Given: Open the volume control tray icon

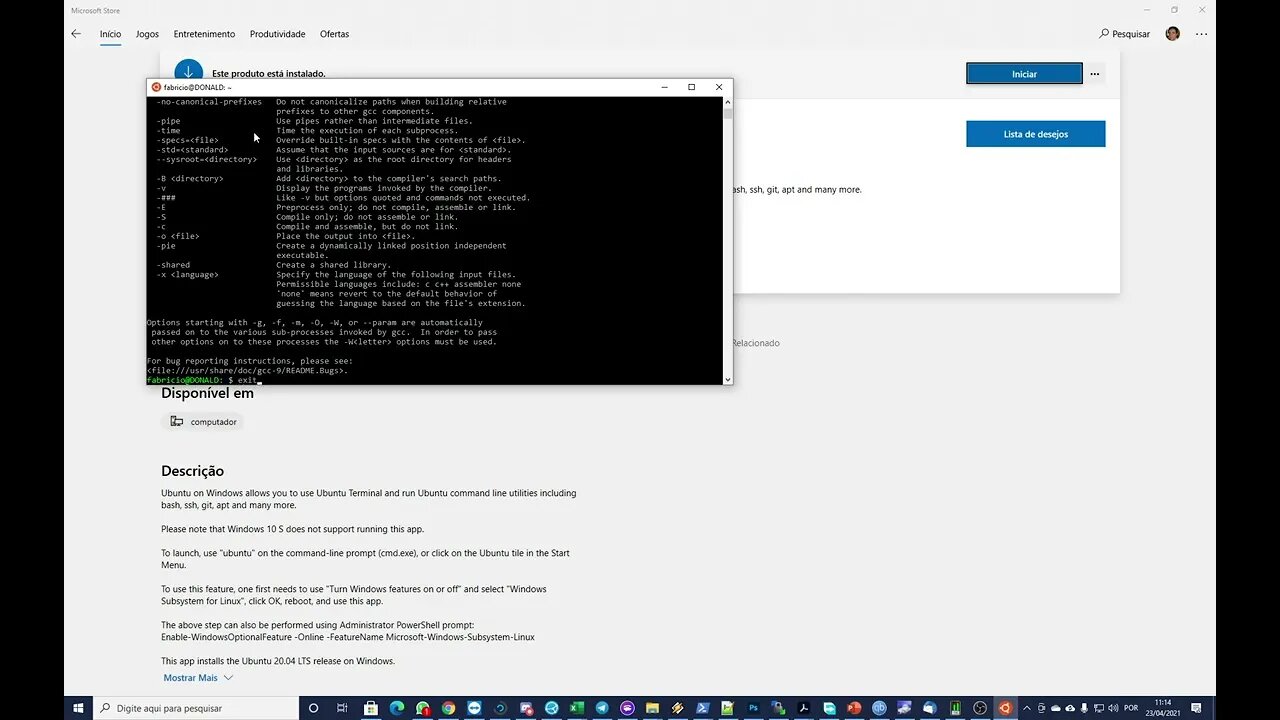Looking at the screenshot, I should click(x=1113, y=708).
